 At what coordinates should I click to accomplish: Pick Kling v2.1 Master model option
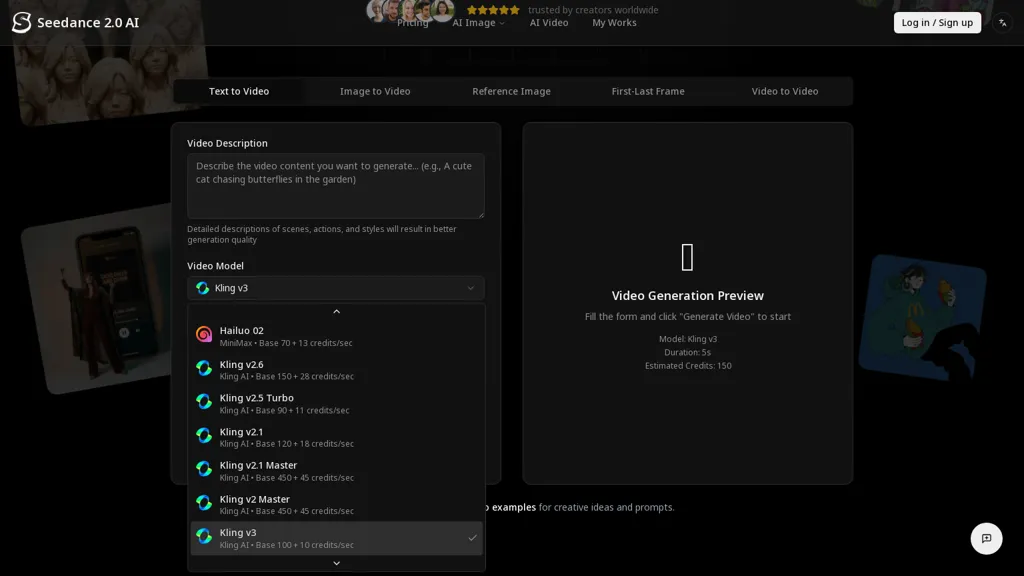click(x=336, y=470)
